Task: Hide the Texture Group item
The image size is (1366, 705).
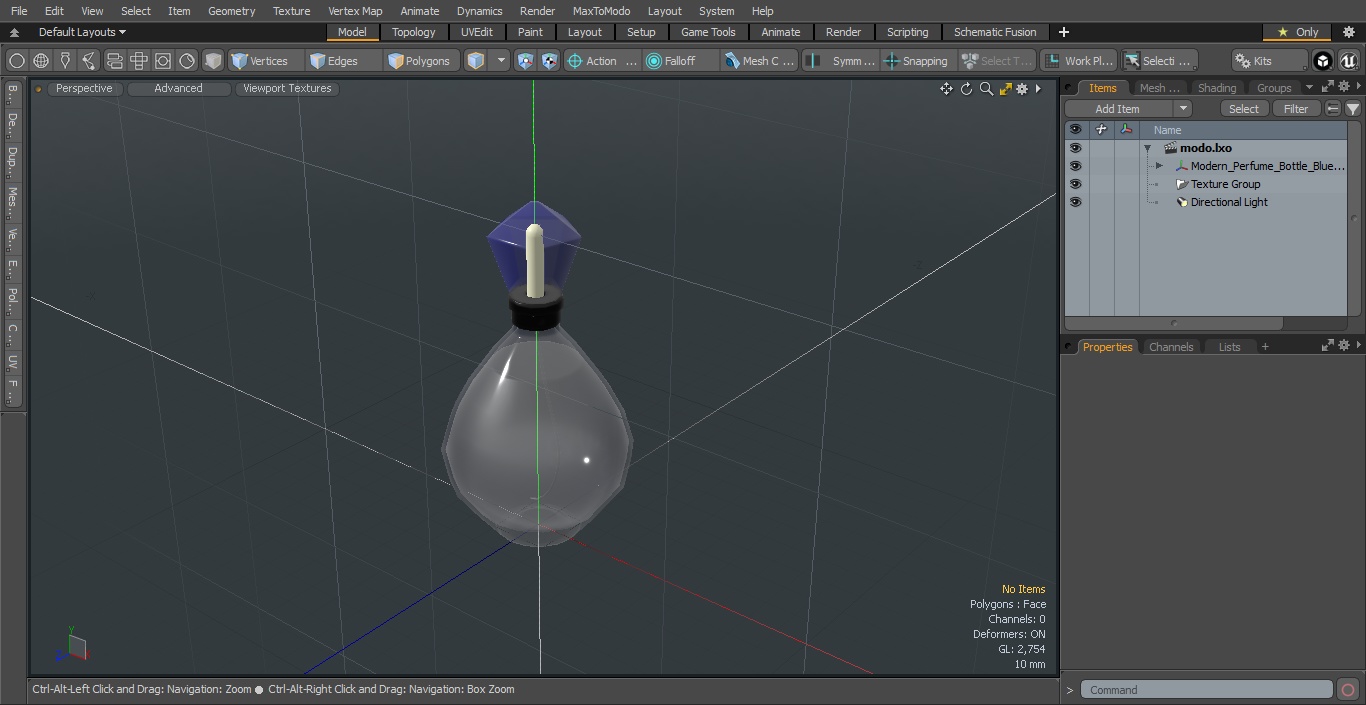Action: [1075, 184]
